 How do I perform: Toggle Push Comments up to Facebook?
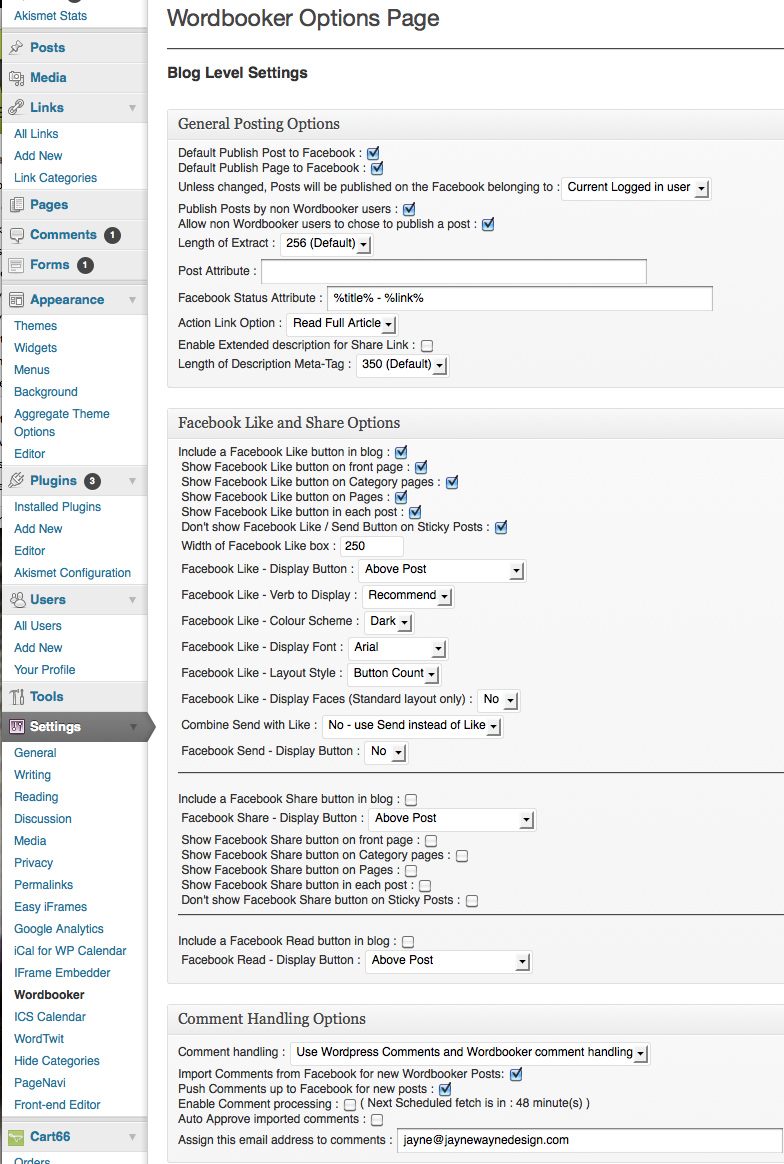(x=445, y=1089)
